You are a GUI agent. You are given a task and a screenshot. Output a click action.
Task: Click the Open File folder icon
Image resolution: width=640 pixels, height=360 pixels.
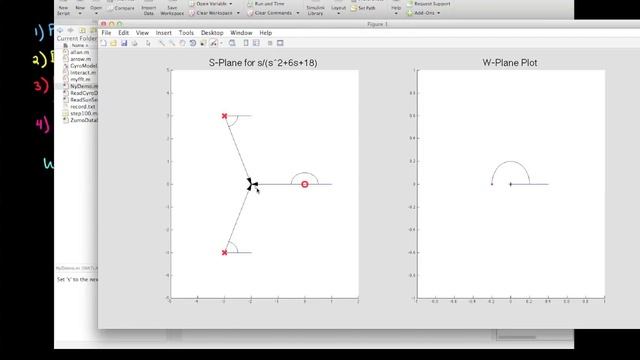click(113, 43)
